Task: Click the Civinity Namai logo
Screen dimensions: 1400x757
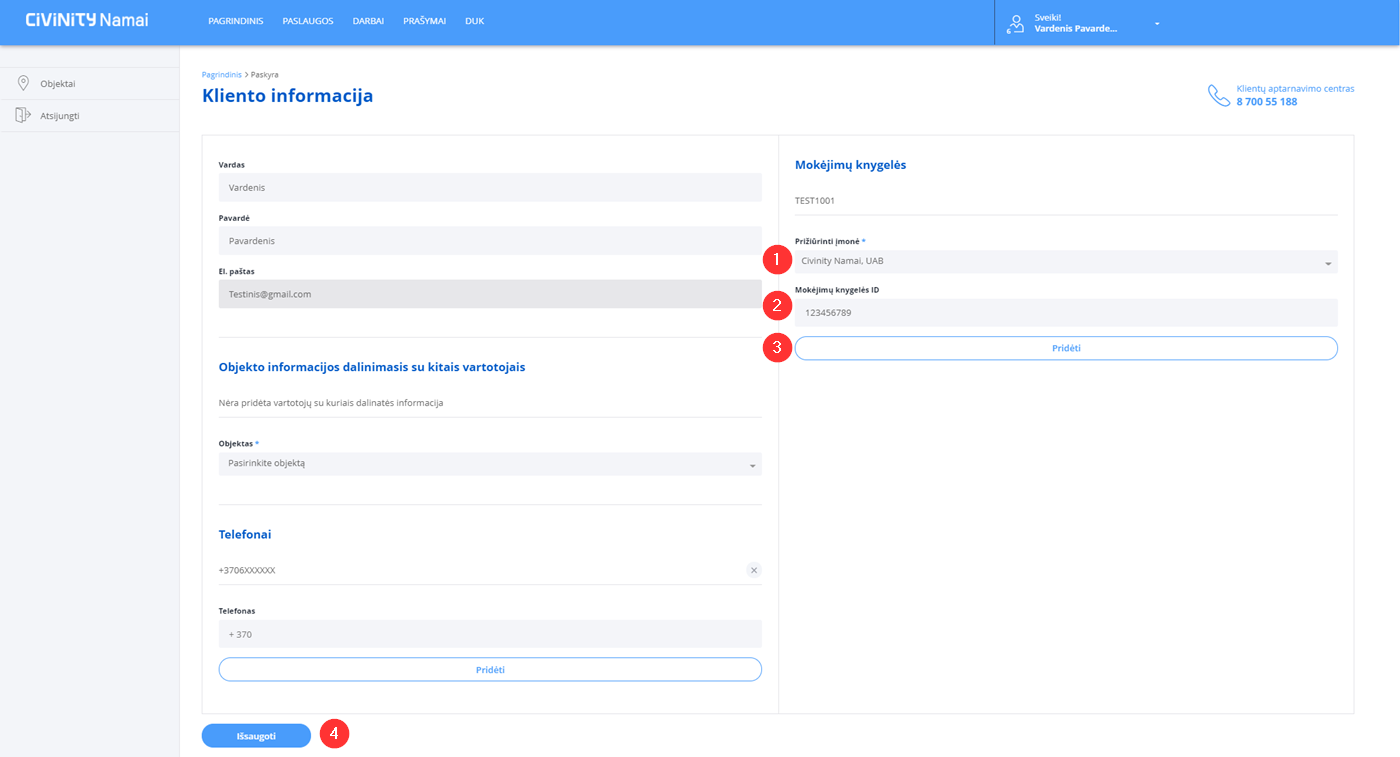Action: coord(86,20)
